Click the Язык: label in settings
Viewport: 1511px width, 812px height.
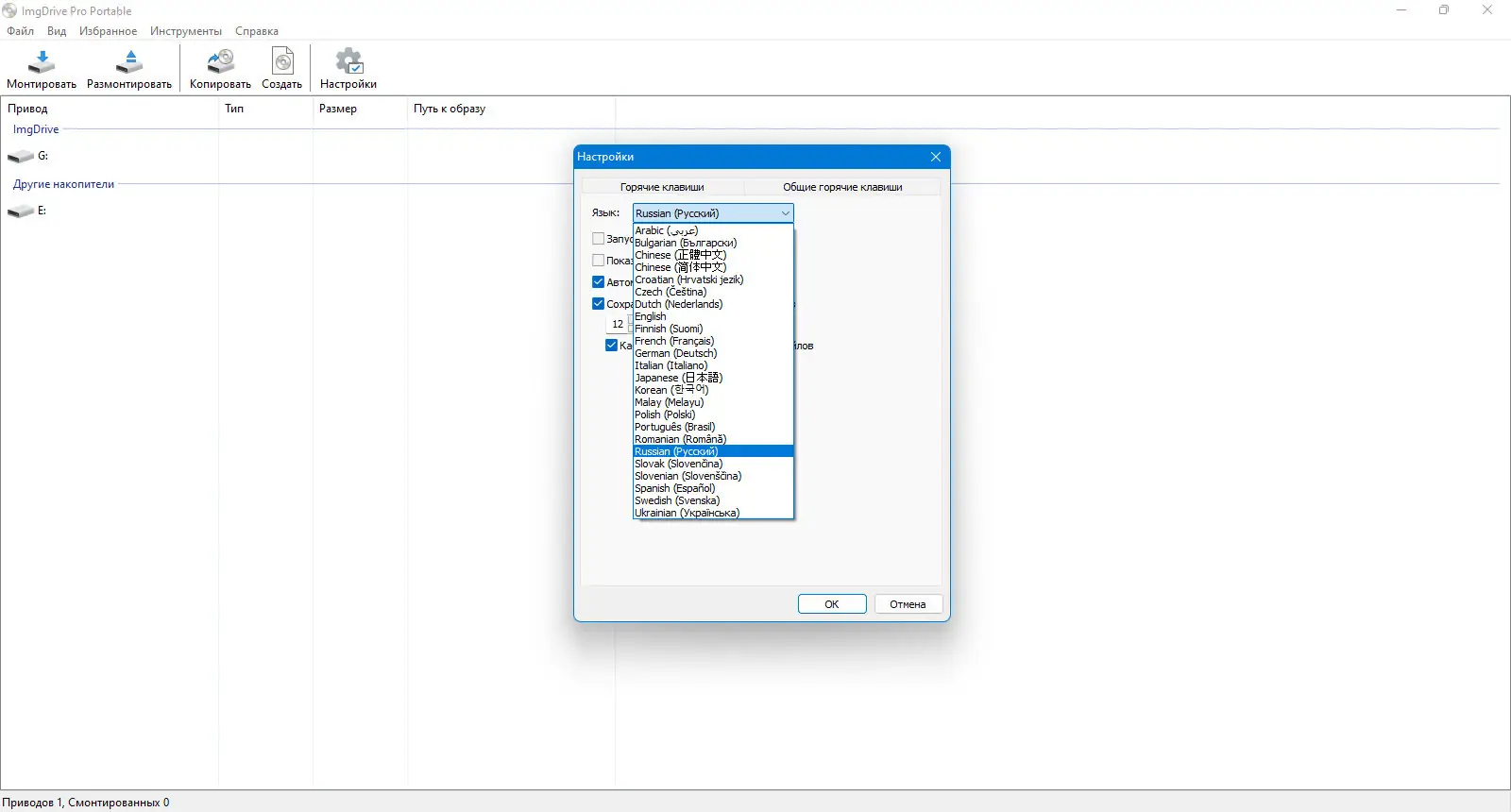click(x=605, y=212)
